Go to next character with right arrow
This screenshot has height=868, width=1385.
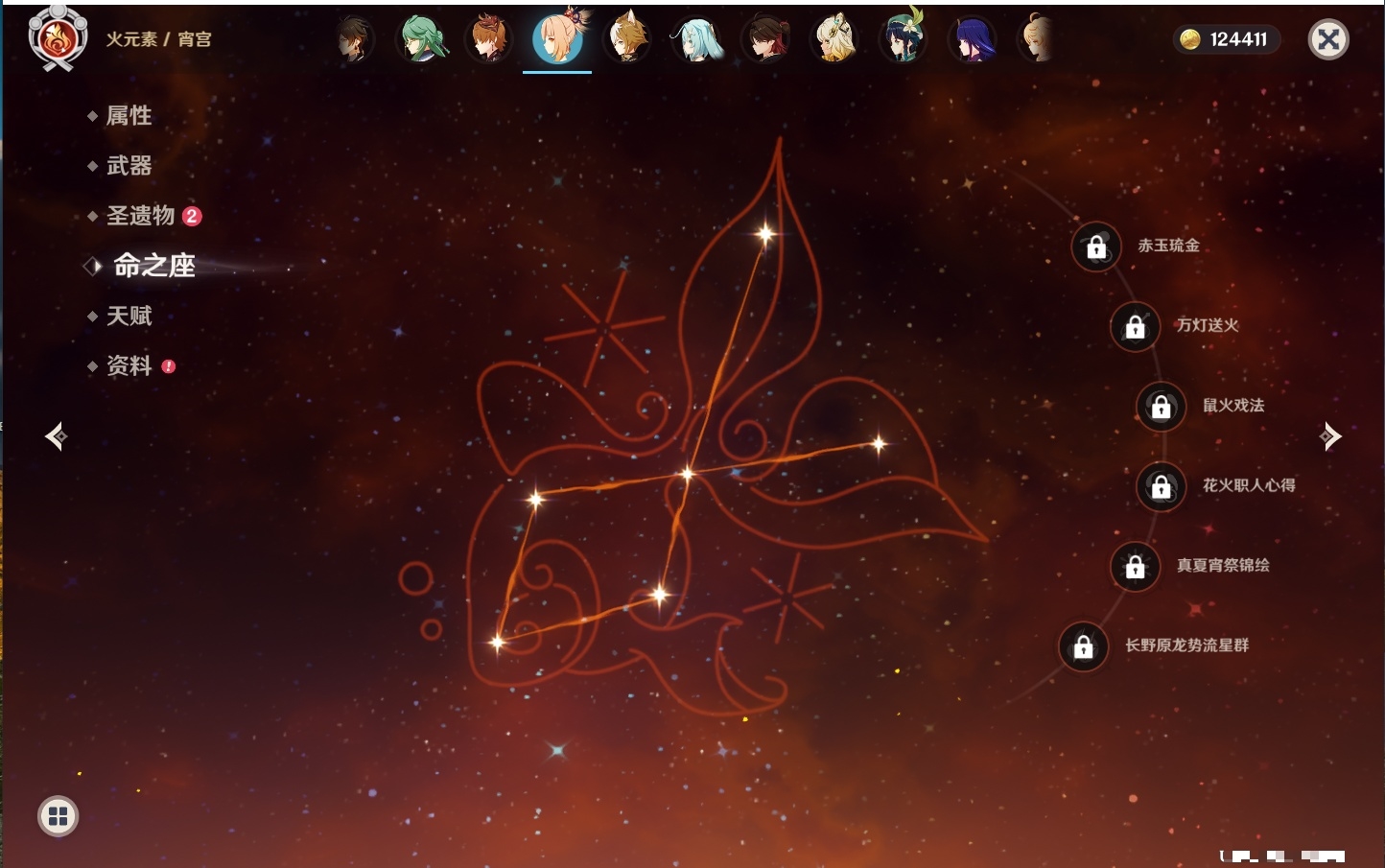point(1329,436)
